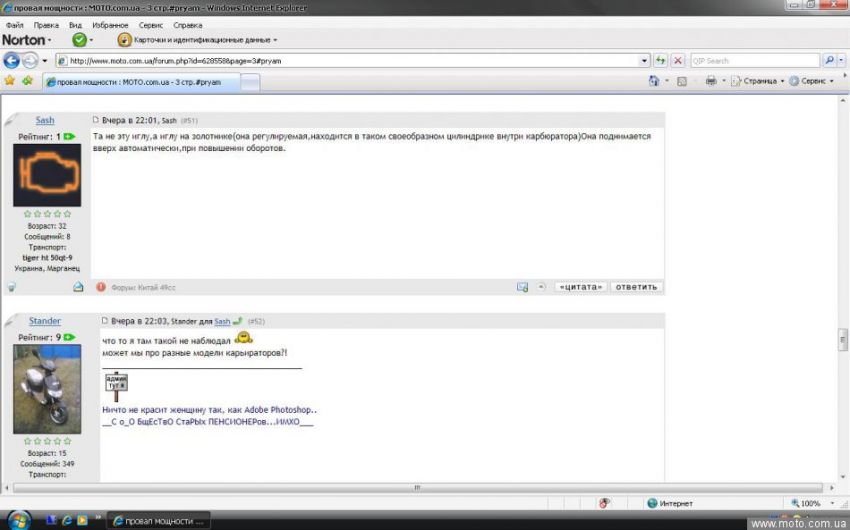Follow the 'Sash' link in post #52 header

click(x=222, y=321)
